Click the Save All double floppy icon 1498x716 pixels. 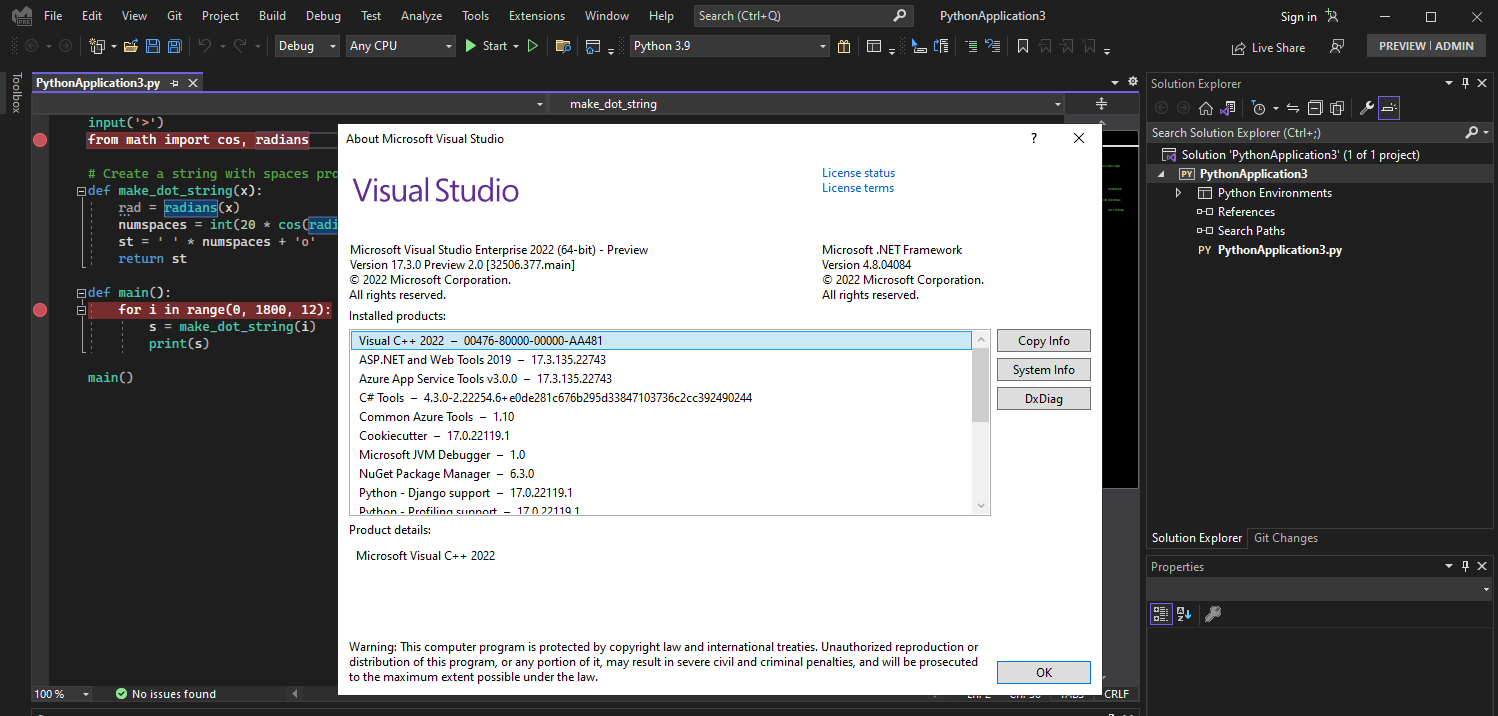[x=174, y=46]
